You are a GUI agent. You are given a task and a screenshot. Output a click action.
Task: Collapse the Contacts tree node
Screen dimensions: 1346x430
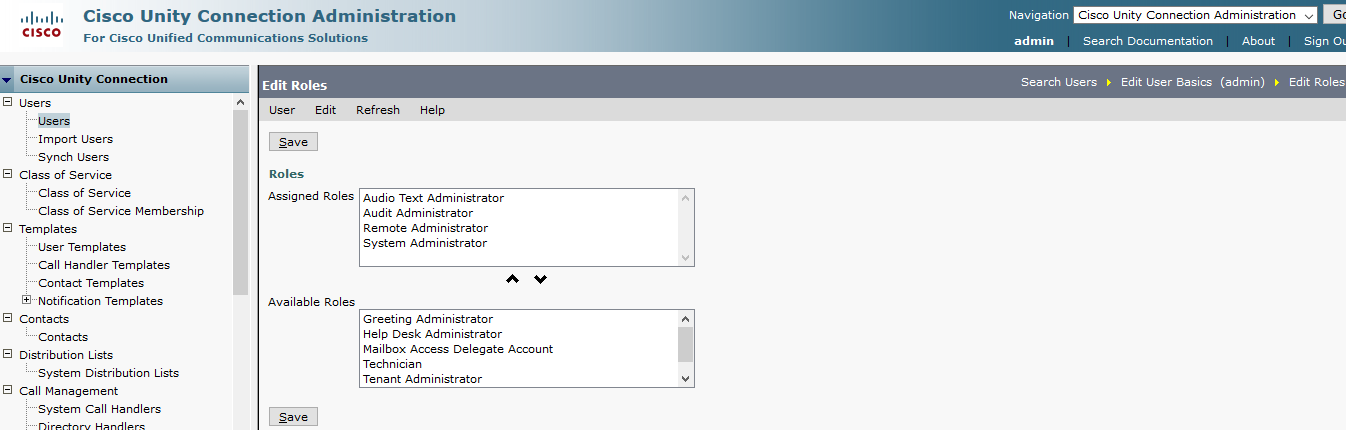click(8, 318)
